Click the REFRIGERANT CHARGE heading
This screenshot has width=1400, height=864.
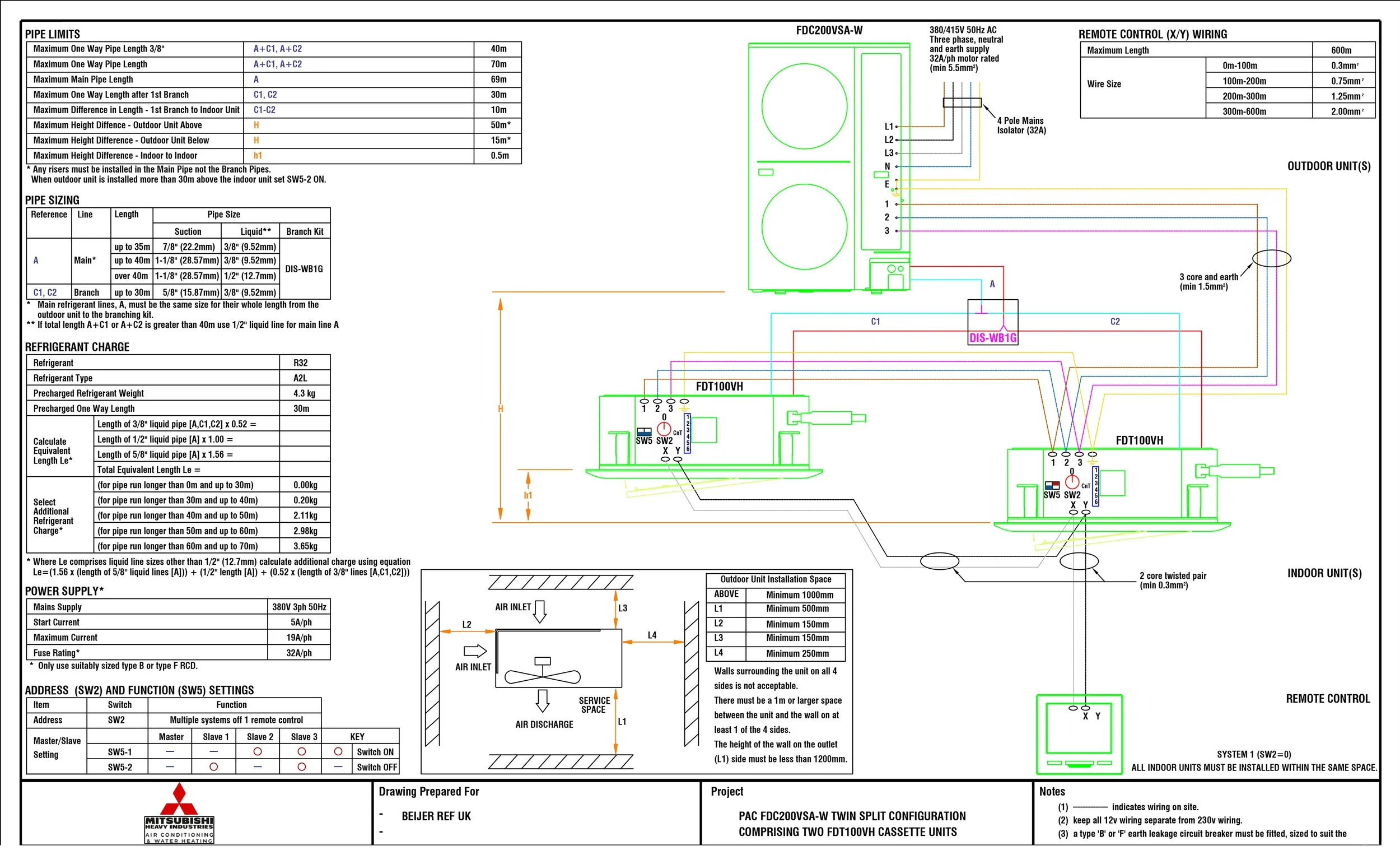click(77, 347)
